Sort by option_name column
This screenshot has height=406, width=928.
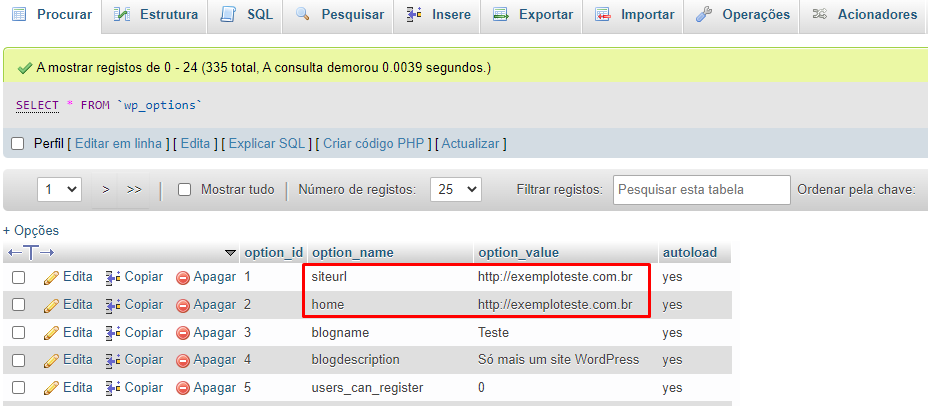pyautogui.click(x=352, y=253)
